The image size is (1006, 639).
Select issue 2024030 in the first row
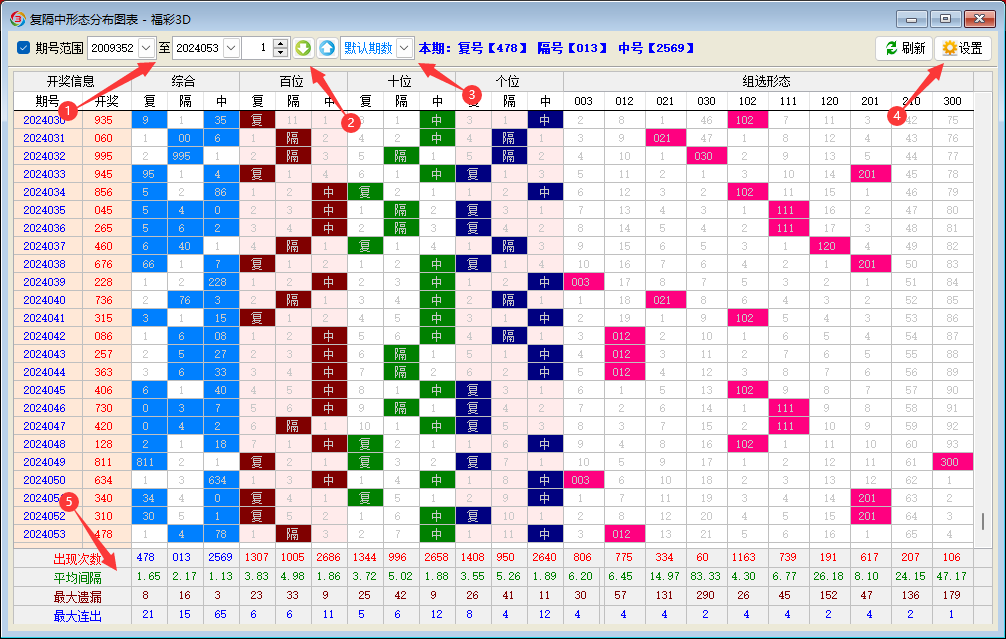44,120
